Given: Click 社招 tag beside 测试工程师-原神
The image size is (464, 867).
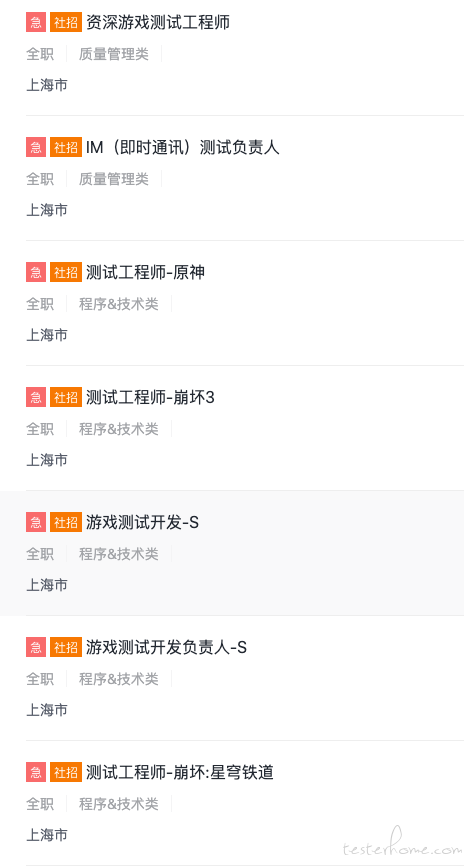Looking at the screenshot, I should point(66,273).
